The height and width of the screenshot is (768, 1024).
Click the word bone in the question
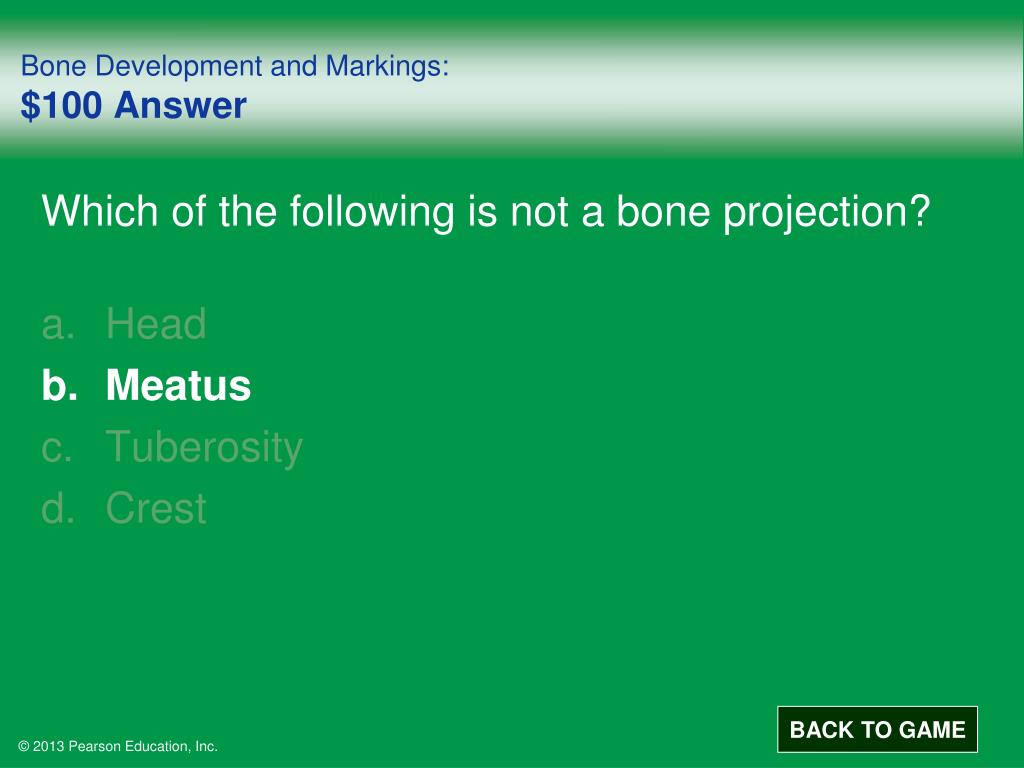tap(663, 211)
